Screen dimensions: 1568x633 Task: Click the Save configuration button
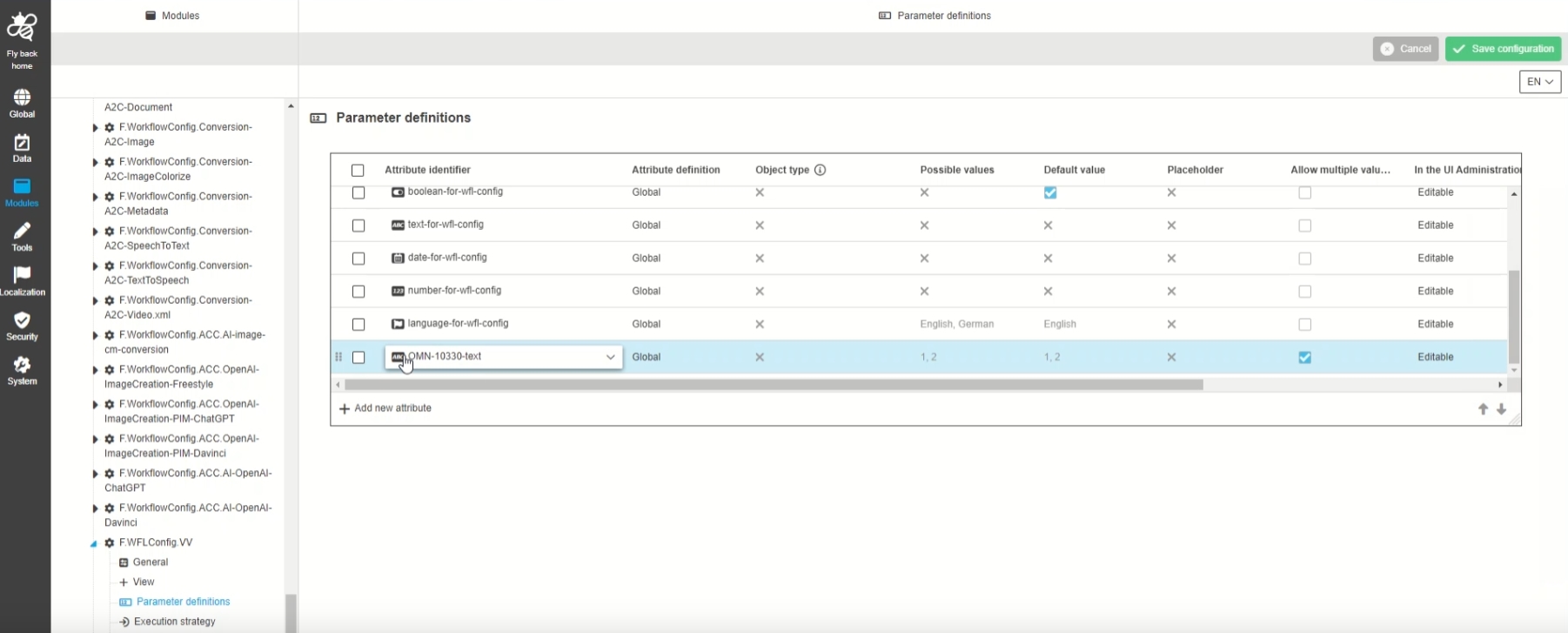pos(1503,49)
